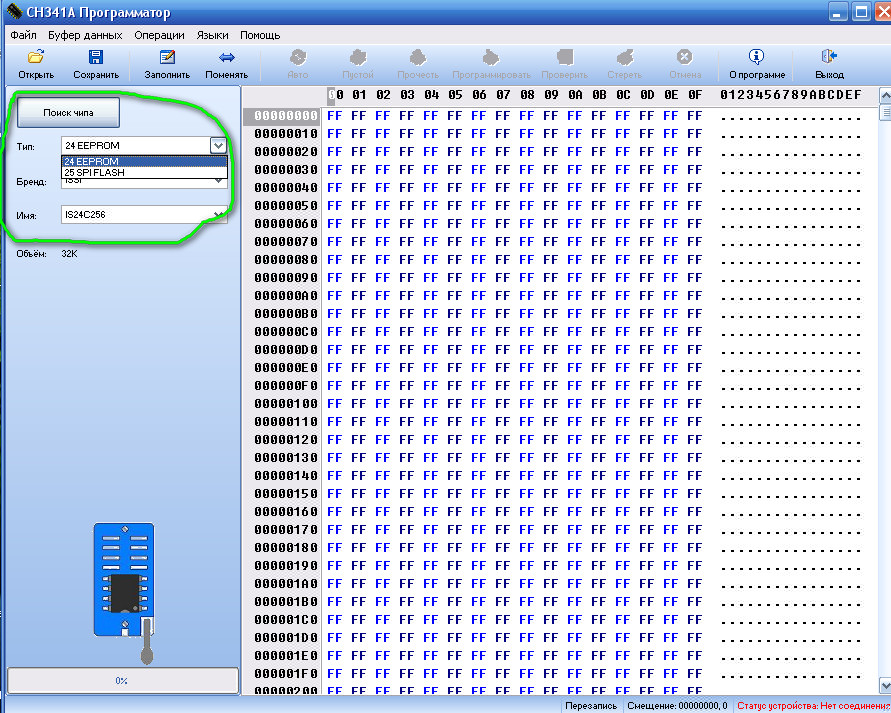
Task: Click last FF byte in row 00000080
Action: tap(695, 260)
